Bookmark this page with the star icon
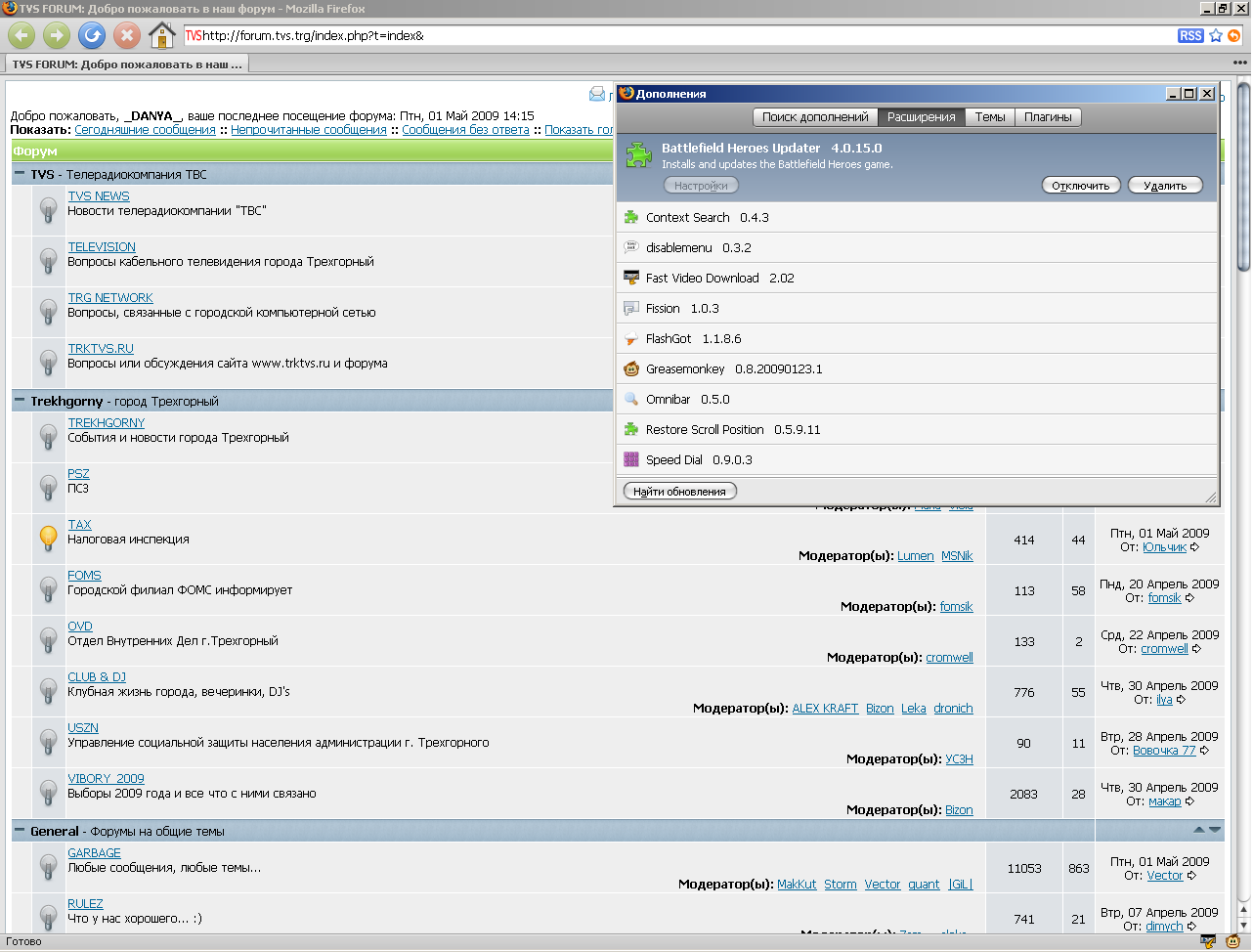1253x952 pixels. pos(1216,36)
